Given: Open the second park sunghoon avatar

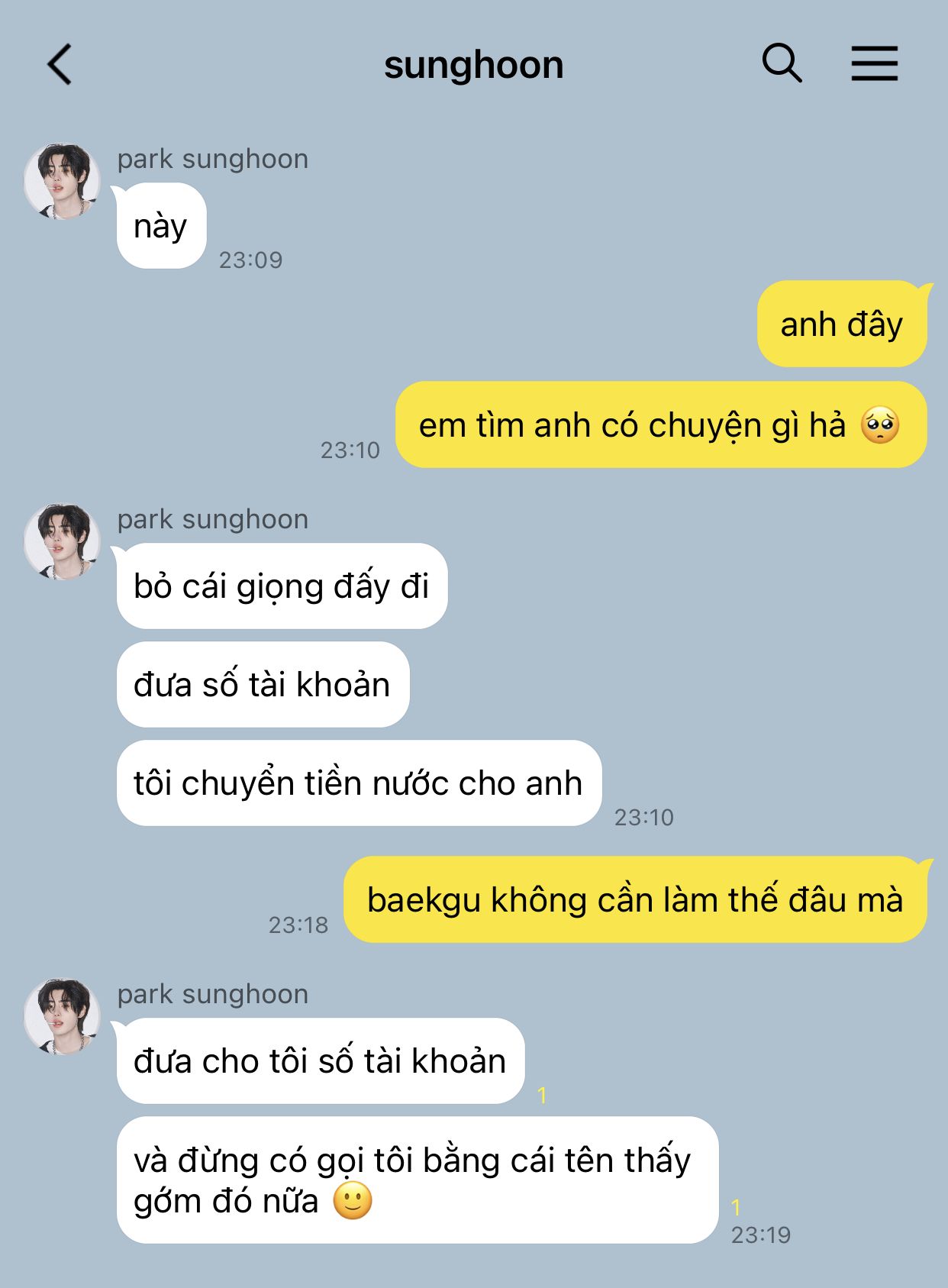Looking at the screenshot, I should click(62, 542).
